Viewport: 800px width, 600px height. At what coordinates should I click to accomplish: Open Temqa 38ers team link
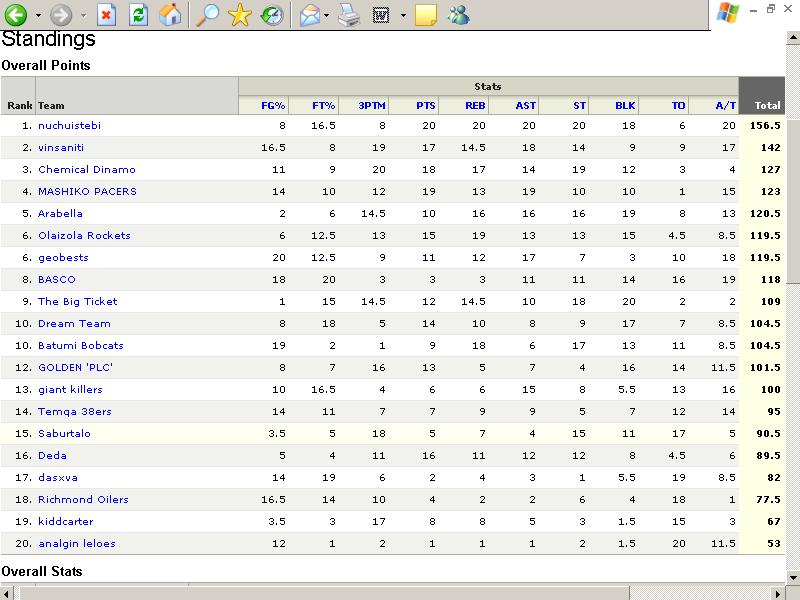click(74, 412)
